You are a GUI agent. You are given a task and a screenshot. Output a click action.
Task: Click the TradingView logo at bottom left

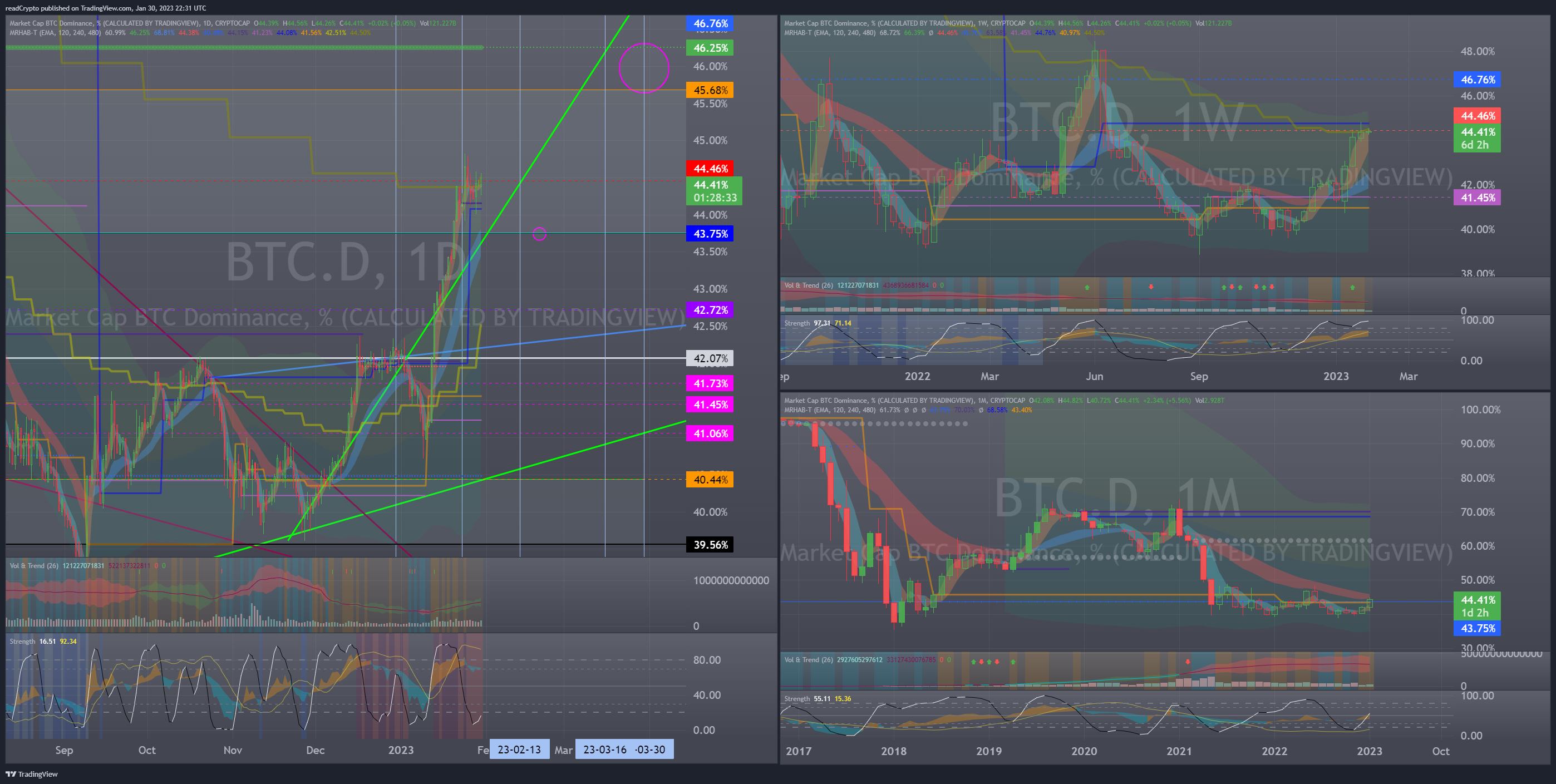click(x=31, y=774)
